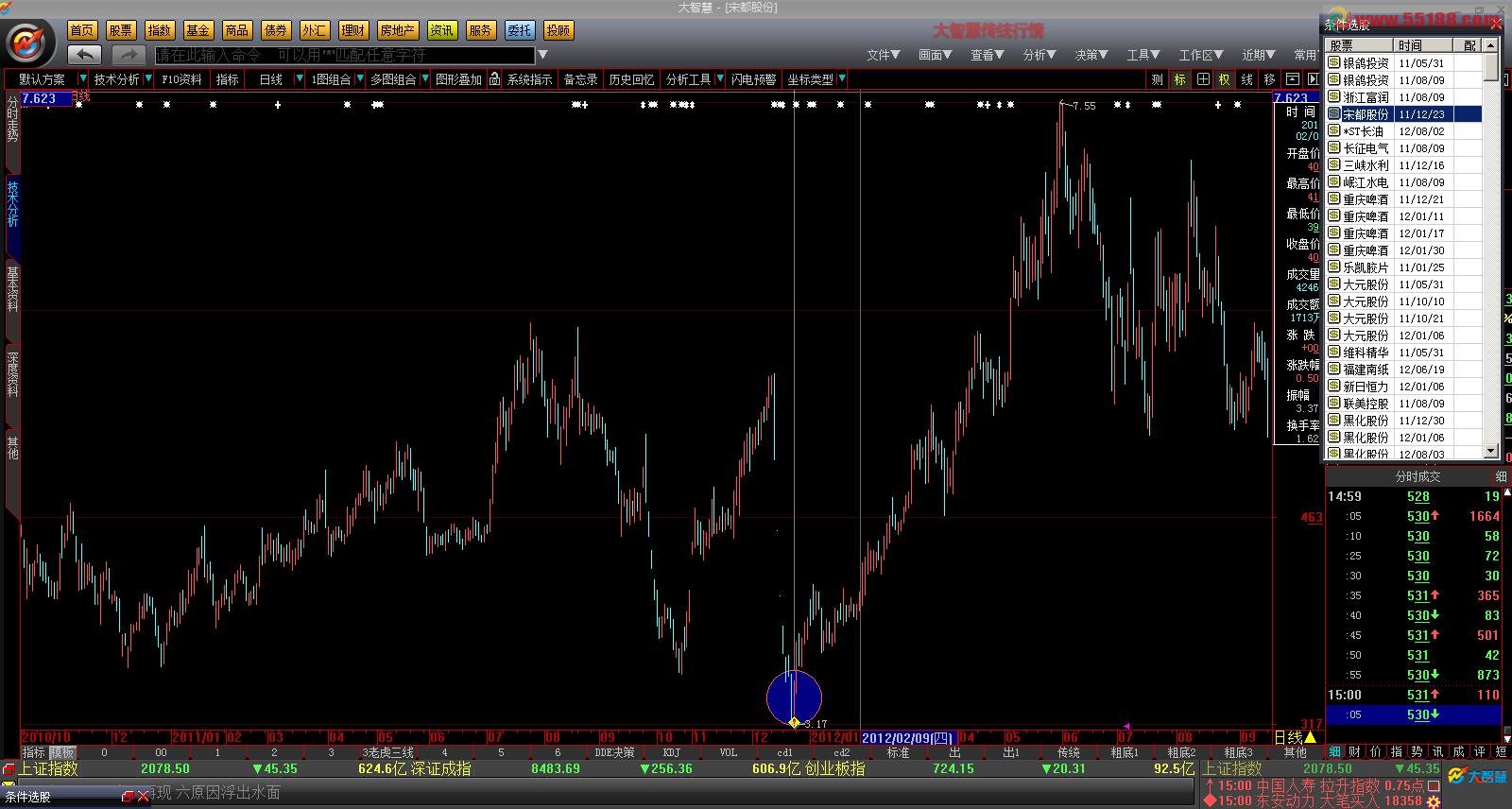Select the 测 measure tool icon
This screenshot has width=1512, height=809.
pyautogui.click(x=1158, y=79)
